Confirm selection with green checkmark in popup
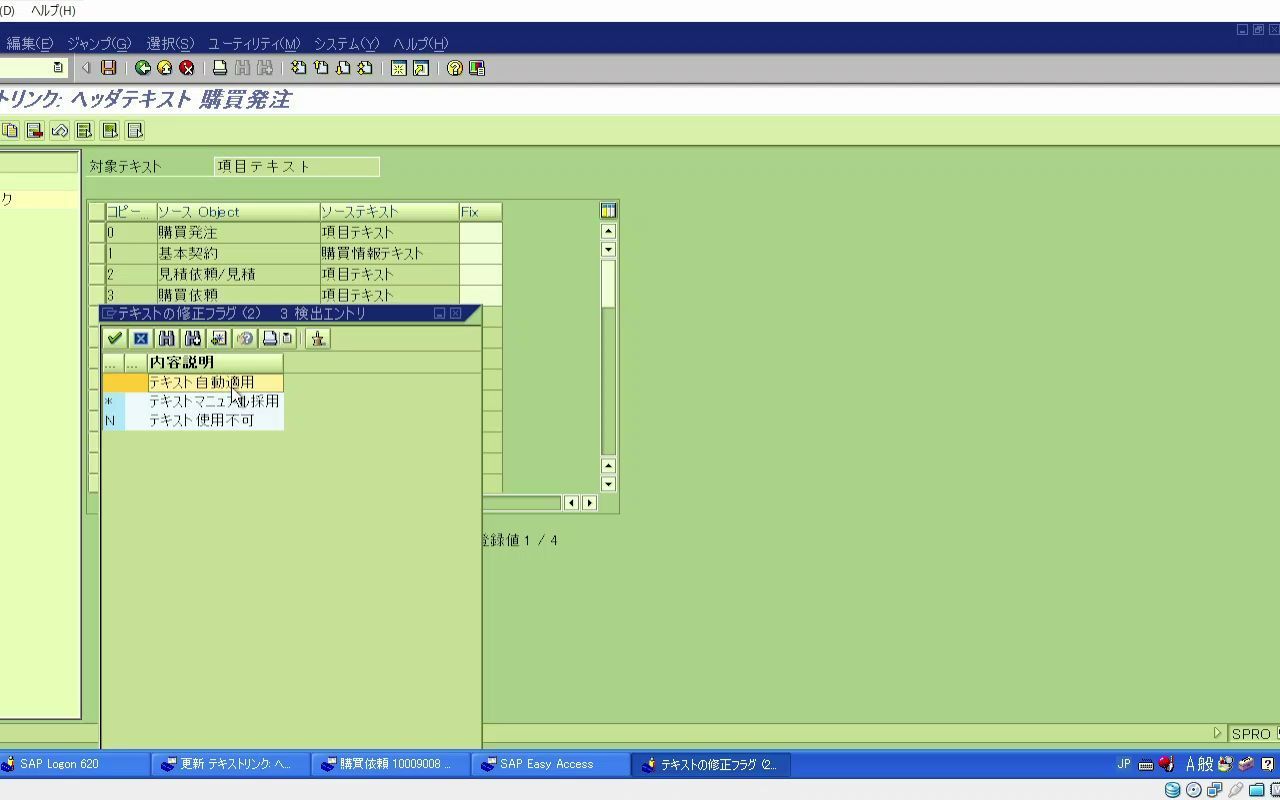Screen dimensions: 1280x800 115,338
